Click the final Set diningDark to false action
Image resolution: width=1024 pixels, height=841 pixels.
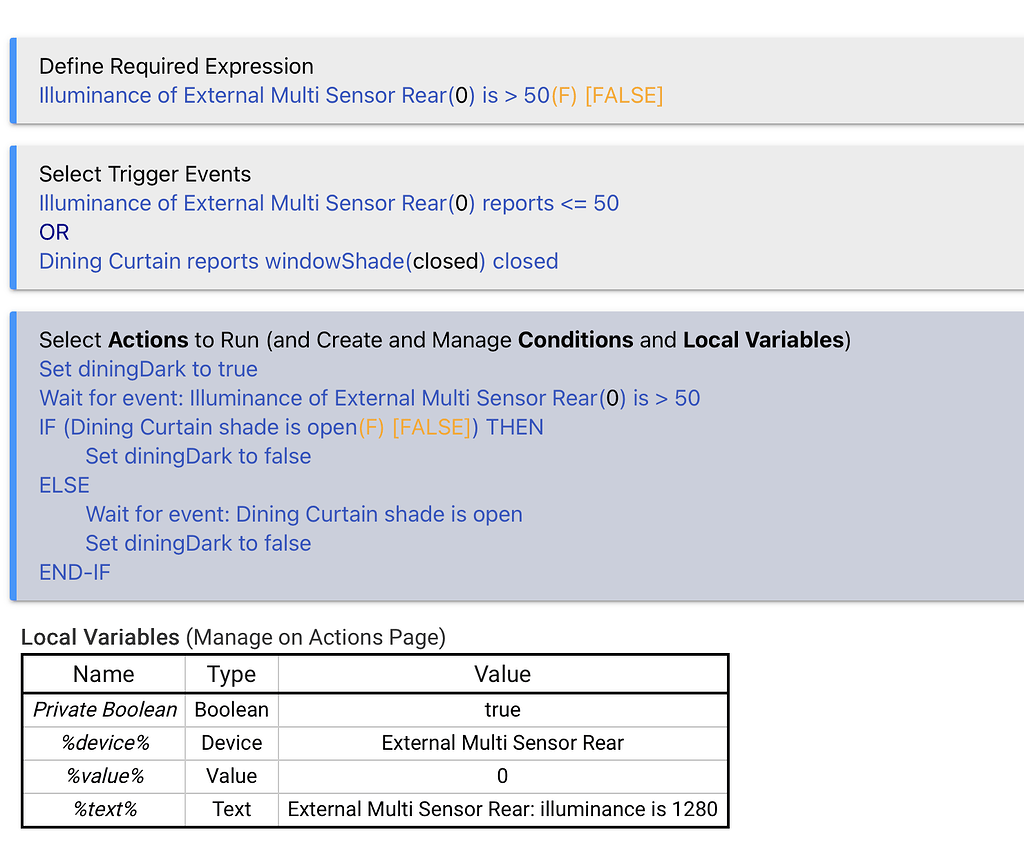click(198, 543)
